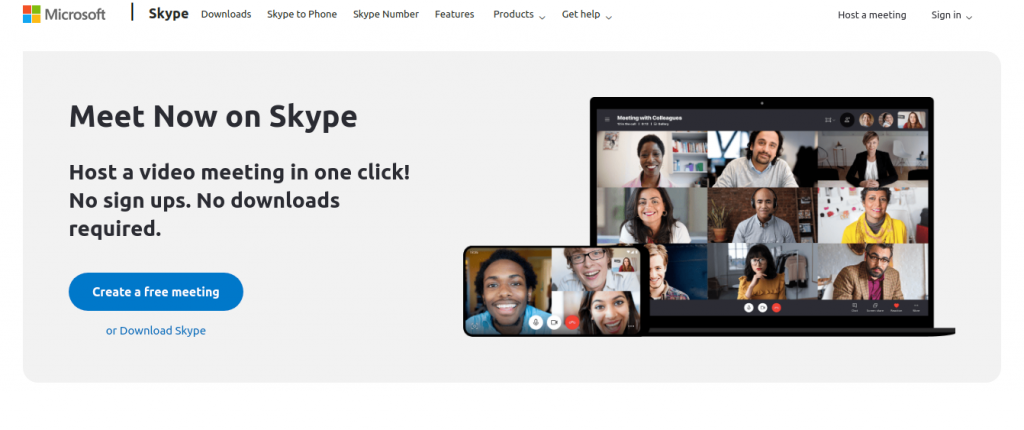Open the Downloads menu item

[x=226, y=14]
